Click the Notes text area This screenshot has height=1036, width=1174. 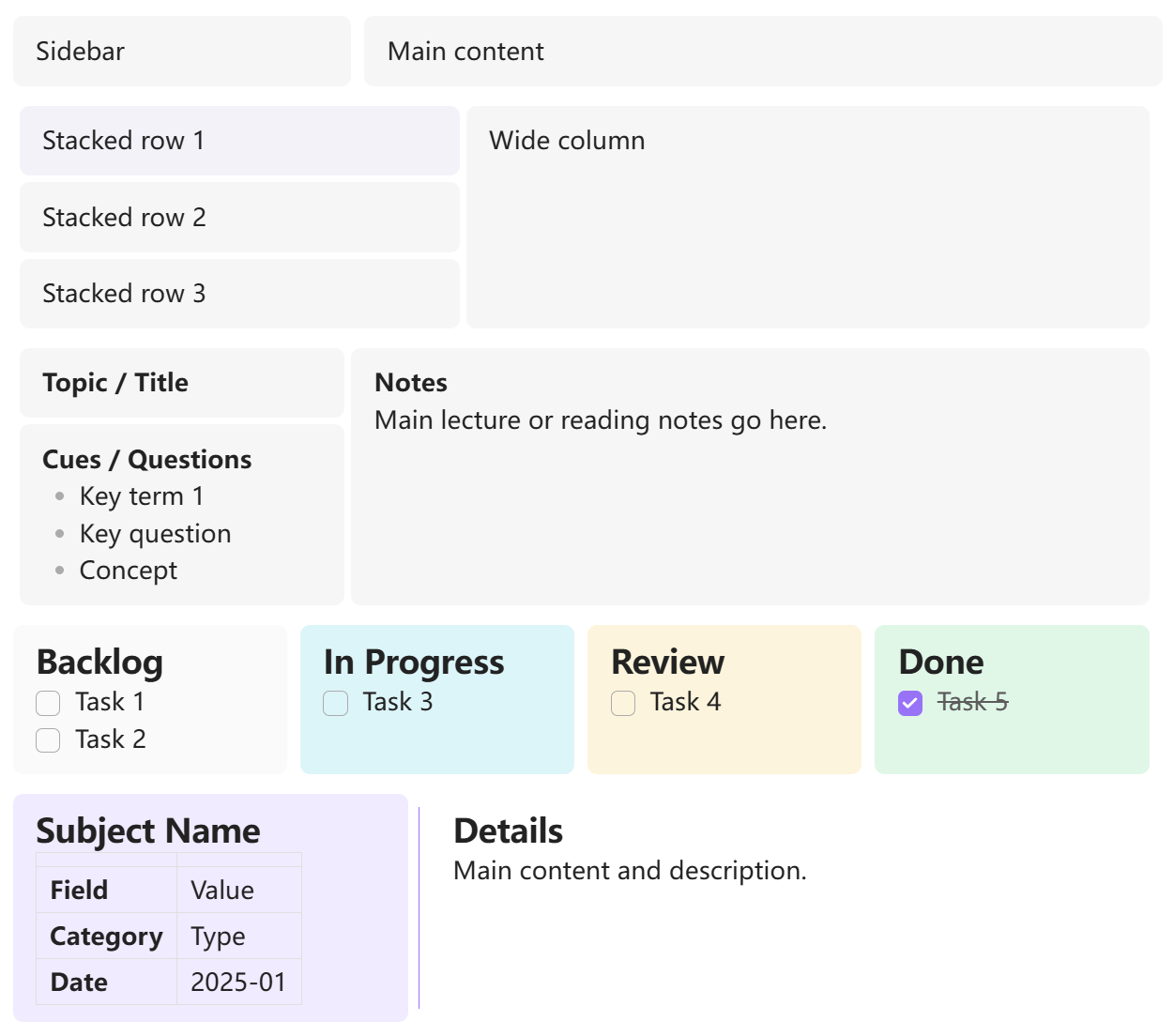(750, 477)
